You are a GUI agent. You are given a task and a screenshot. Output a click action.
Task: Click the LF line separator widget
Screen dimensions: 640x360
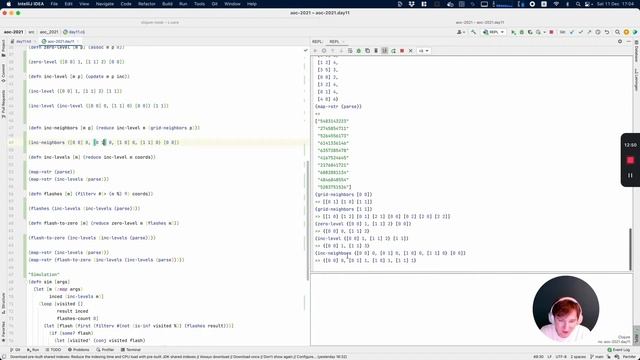coord(549,357)
